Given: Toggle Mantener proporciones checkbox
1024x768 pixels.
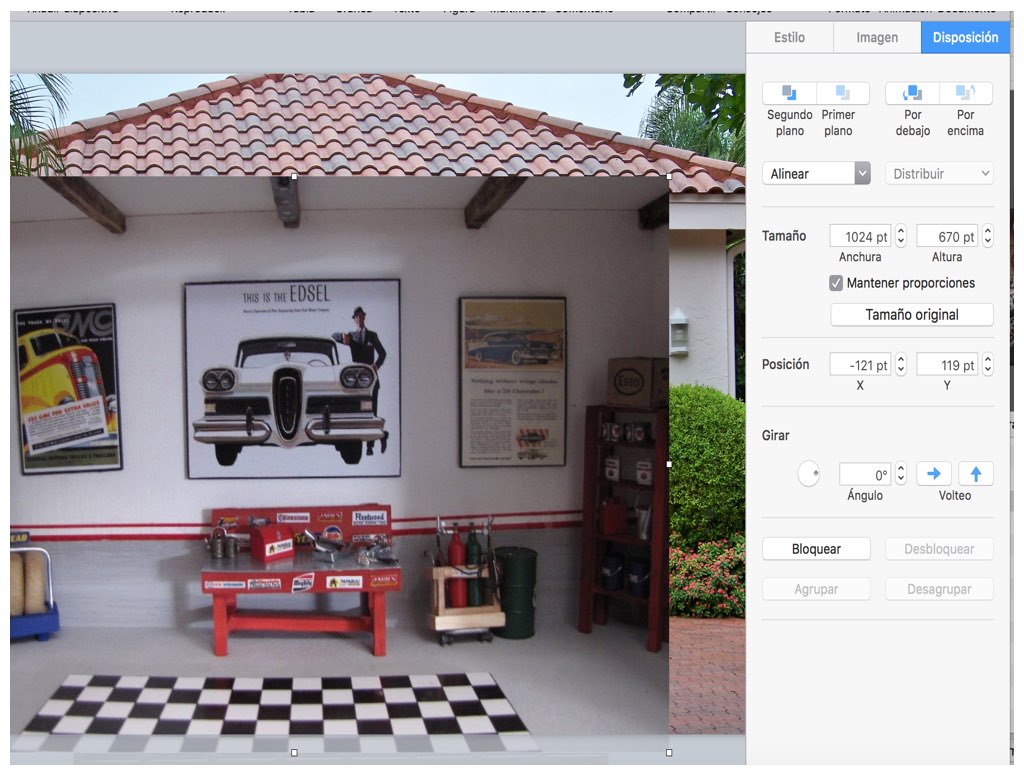Looking at the screenshot, I should 836,283.
